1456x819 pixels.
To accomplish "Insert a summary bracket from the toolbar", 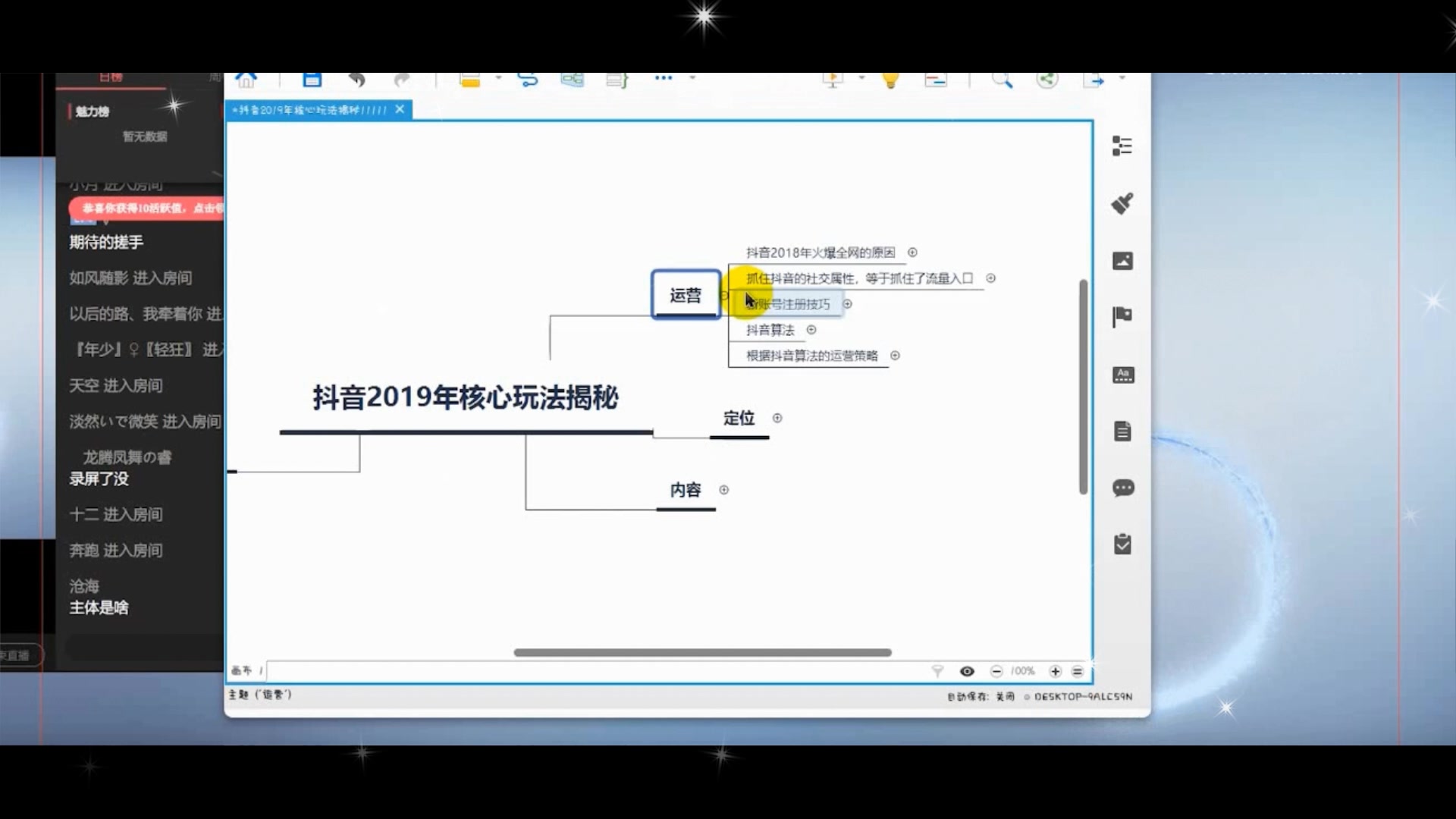I will pyautogui.click(x=617, y=80).
